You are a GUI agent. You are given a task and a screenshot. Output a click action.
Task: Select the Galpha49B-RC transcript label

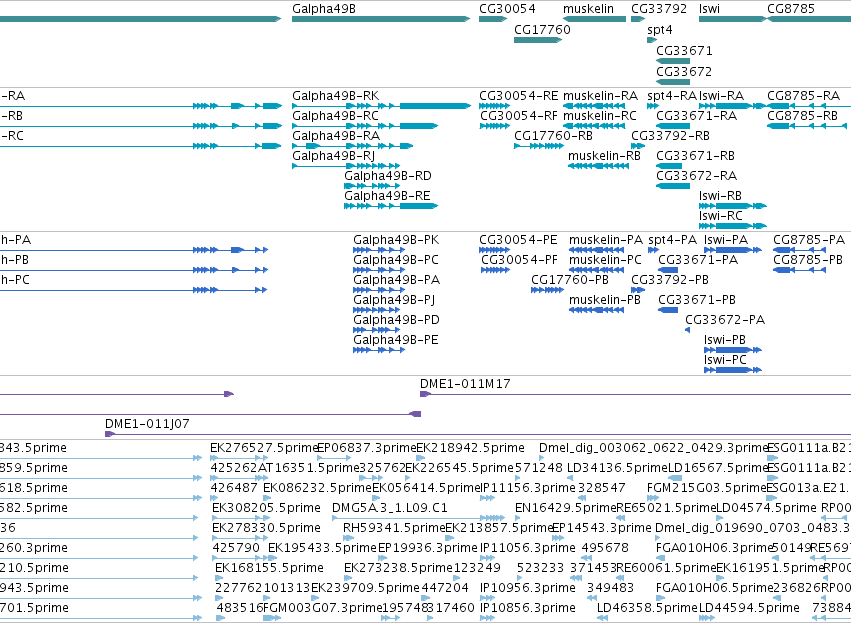(335, 116)
